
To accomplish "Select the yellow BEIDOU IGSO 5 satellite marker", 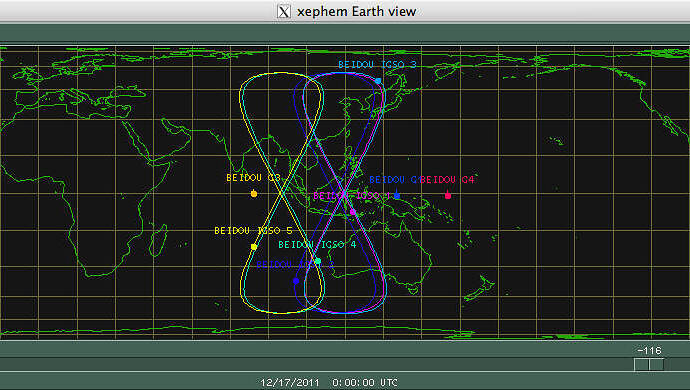I will click(x=254, y=247).
